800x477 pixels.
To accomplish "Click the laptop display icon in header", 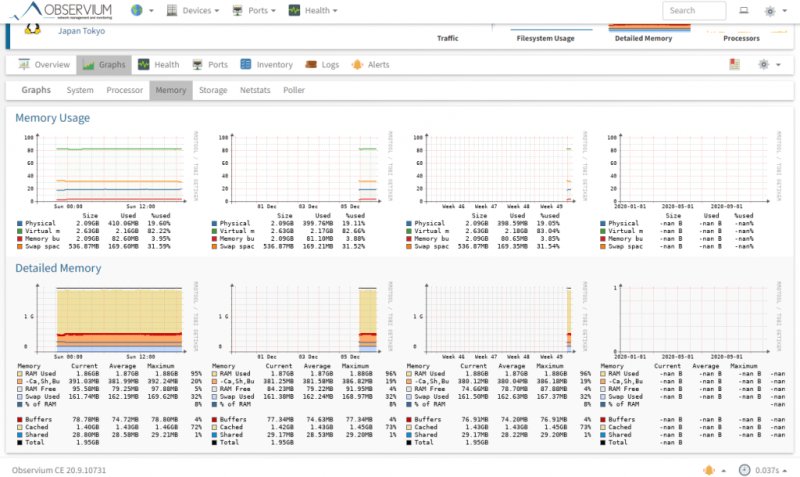I will (x=744, y=10).
